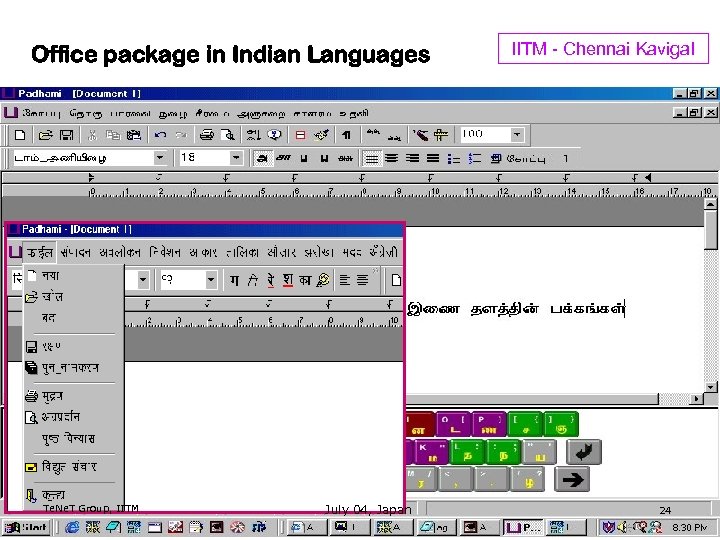The image size is (720, 540).
Task: Click the help balloon toolbar icon
Action: 274,135
